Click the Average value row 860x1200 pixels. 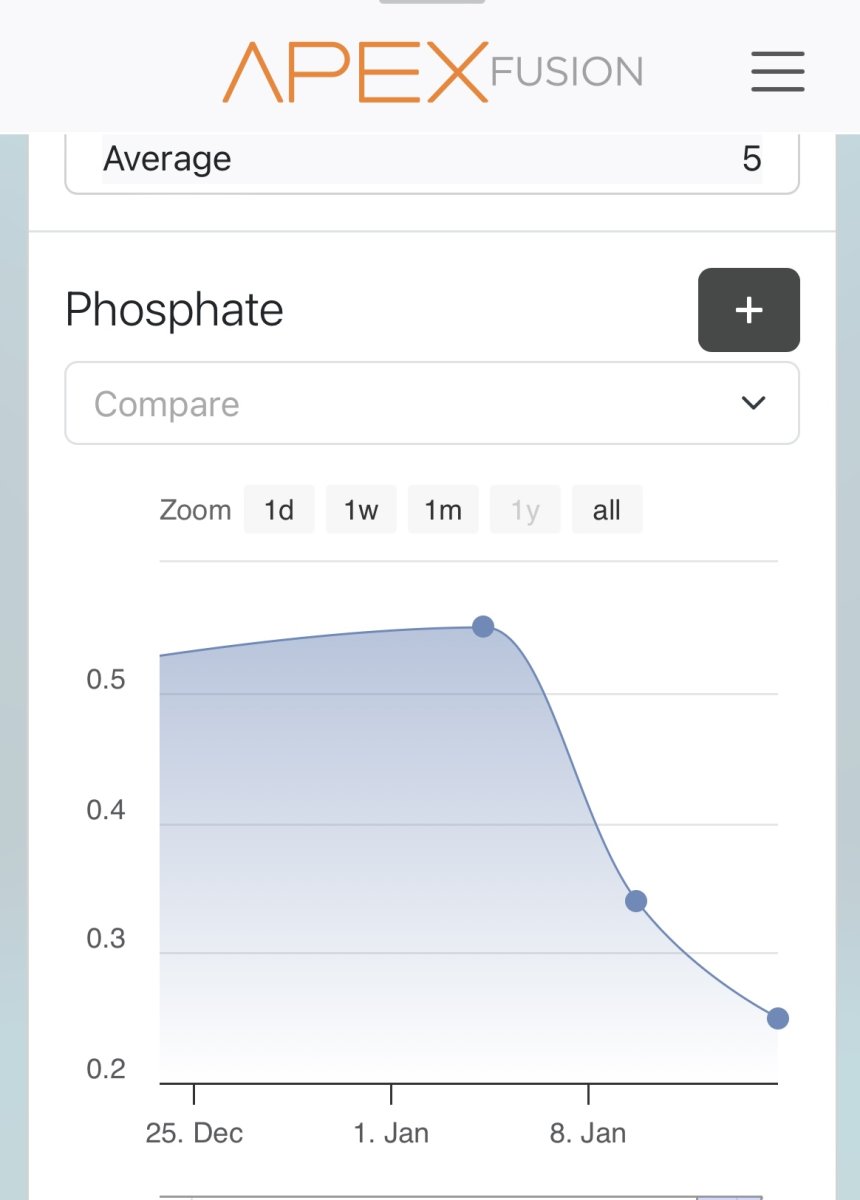coord(432,159)
